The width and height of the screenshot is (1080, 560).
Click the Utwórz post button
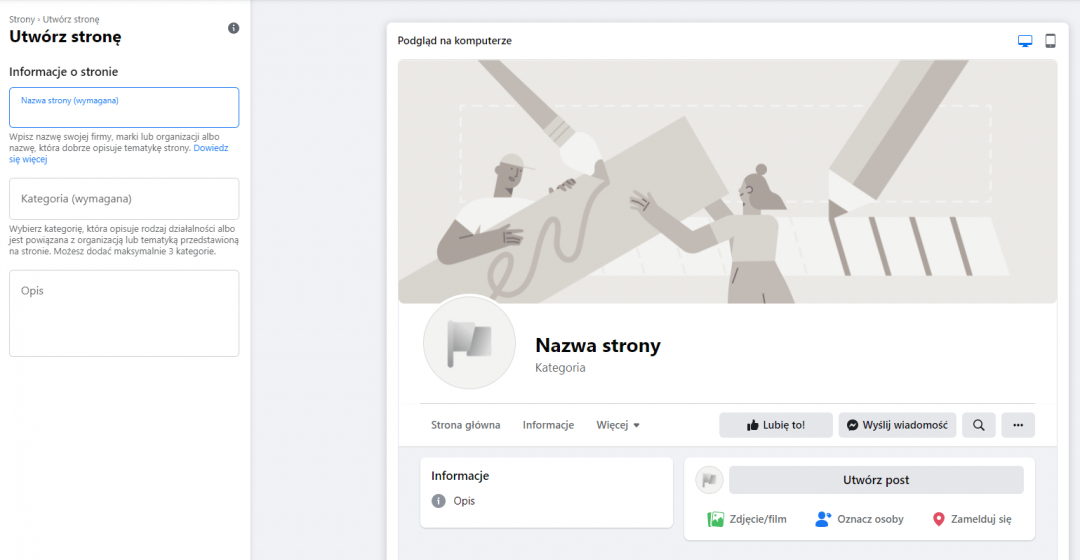(x=876, y=480)
